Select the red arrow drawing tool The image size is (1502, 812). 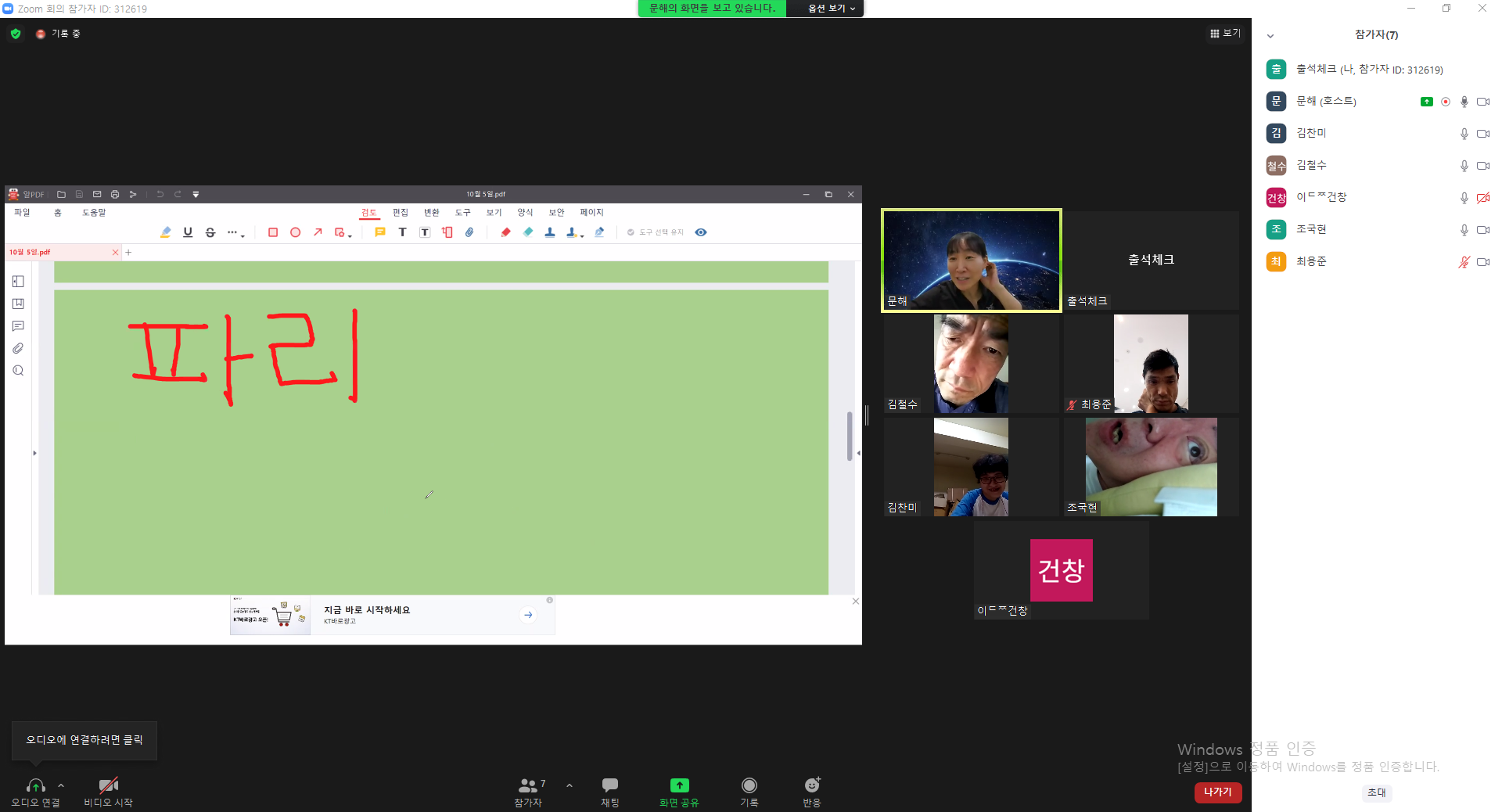318,232
